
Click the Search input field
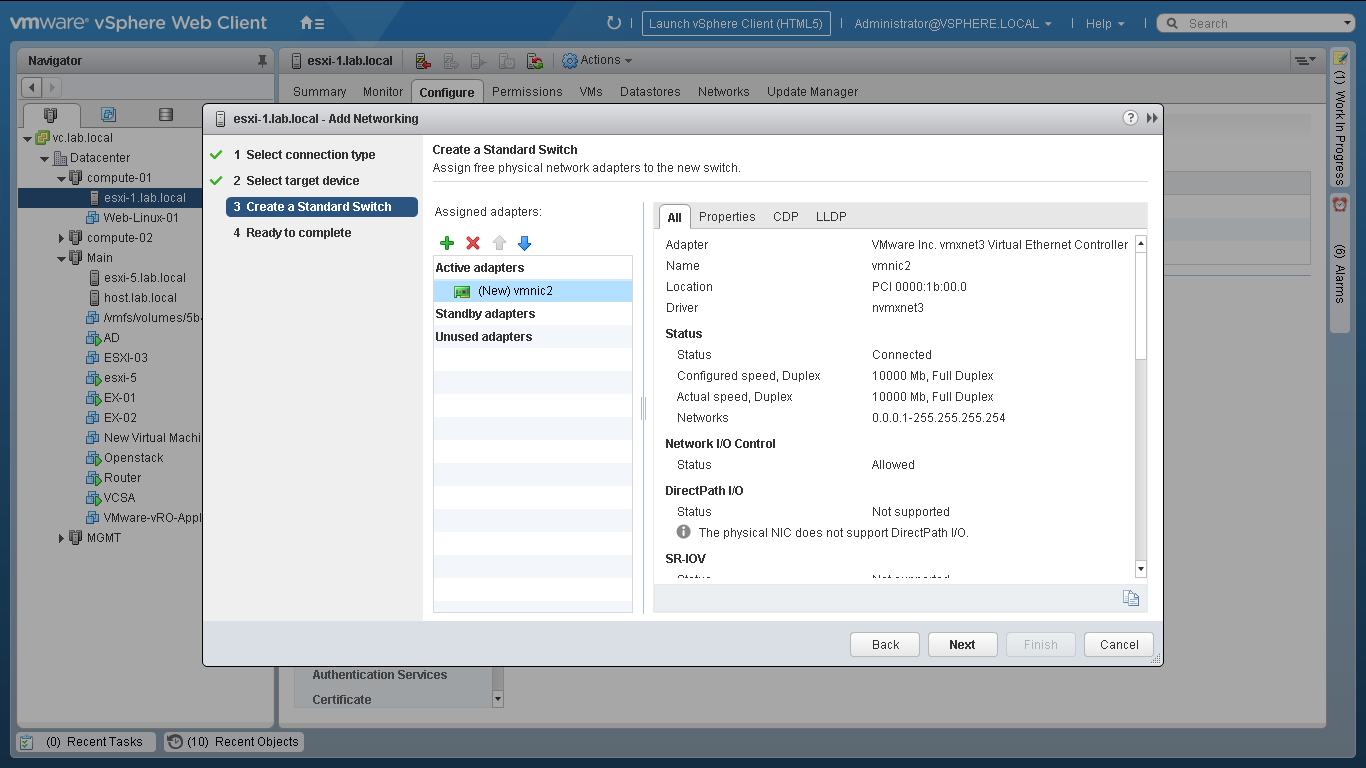pyautogui.click(x=1260, y=23)
